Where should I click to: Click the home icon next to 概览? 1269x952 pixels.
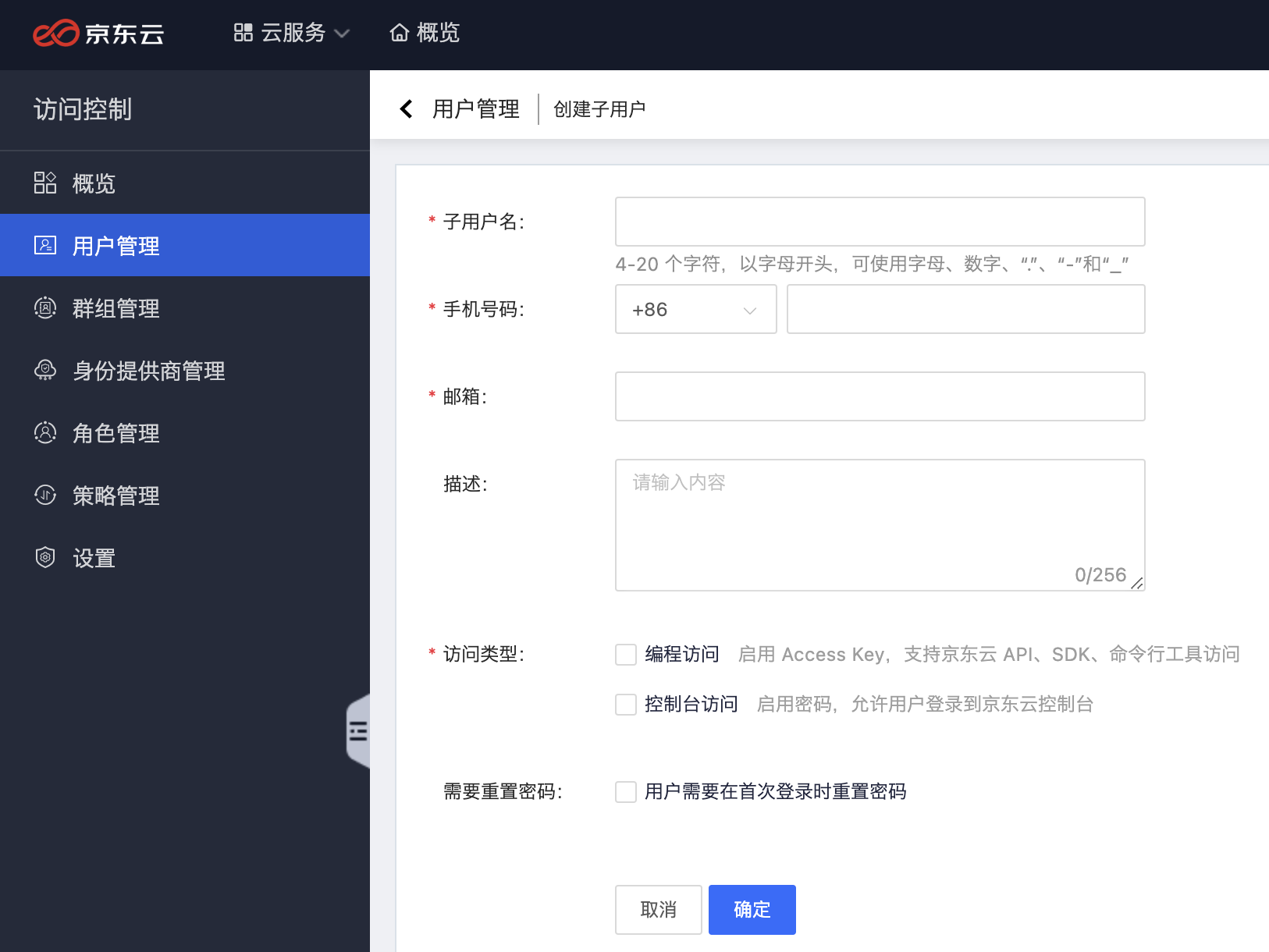pos(400,32)
